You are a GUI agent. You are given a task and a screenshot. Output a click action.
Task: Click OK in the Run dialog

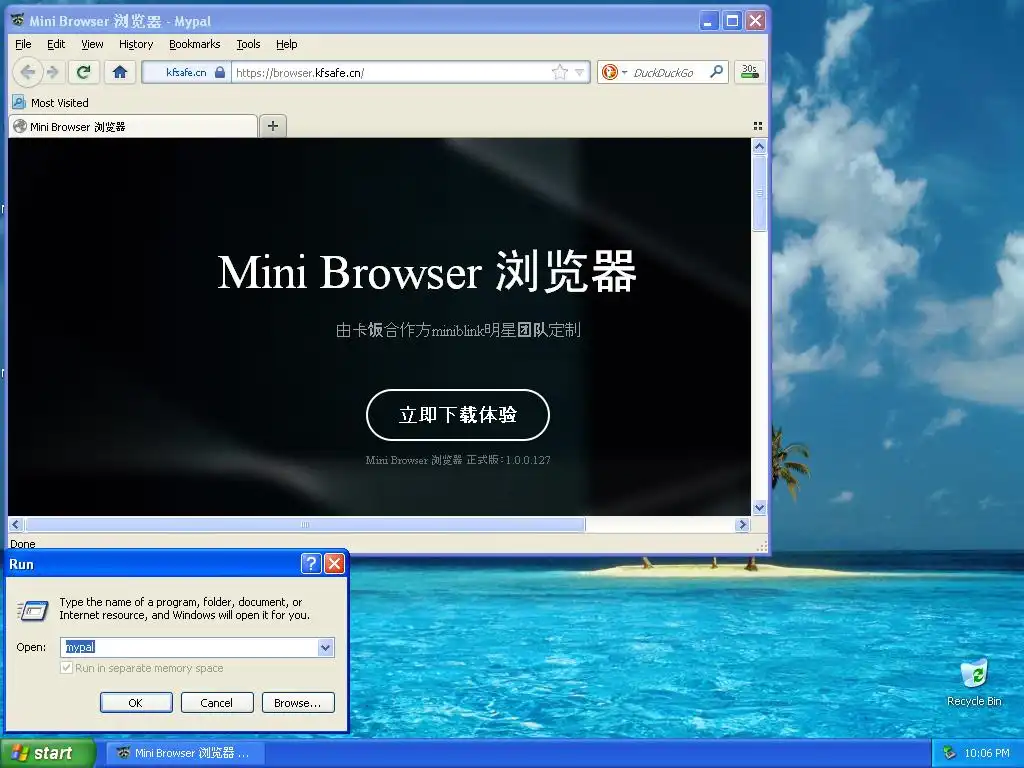coord(136,703)
